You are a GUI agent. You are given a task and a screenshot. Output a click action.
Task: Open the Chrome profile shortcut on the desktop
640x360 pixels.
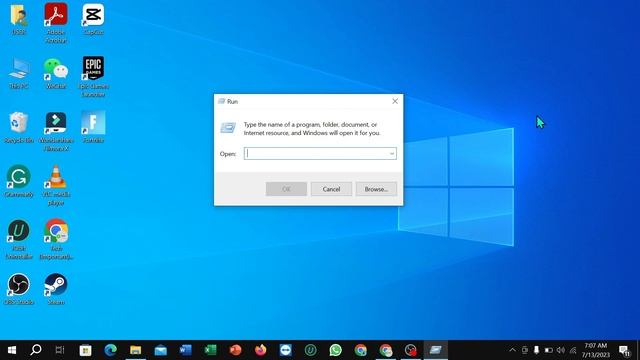(56, 239)
